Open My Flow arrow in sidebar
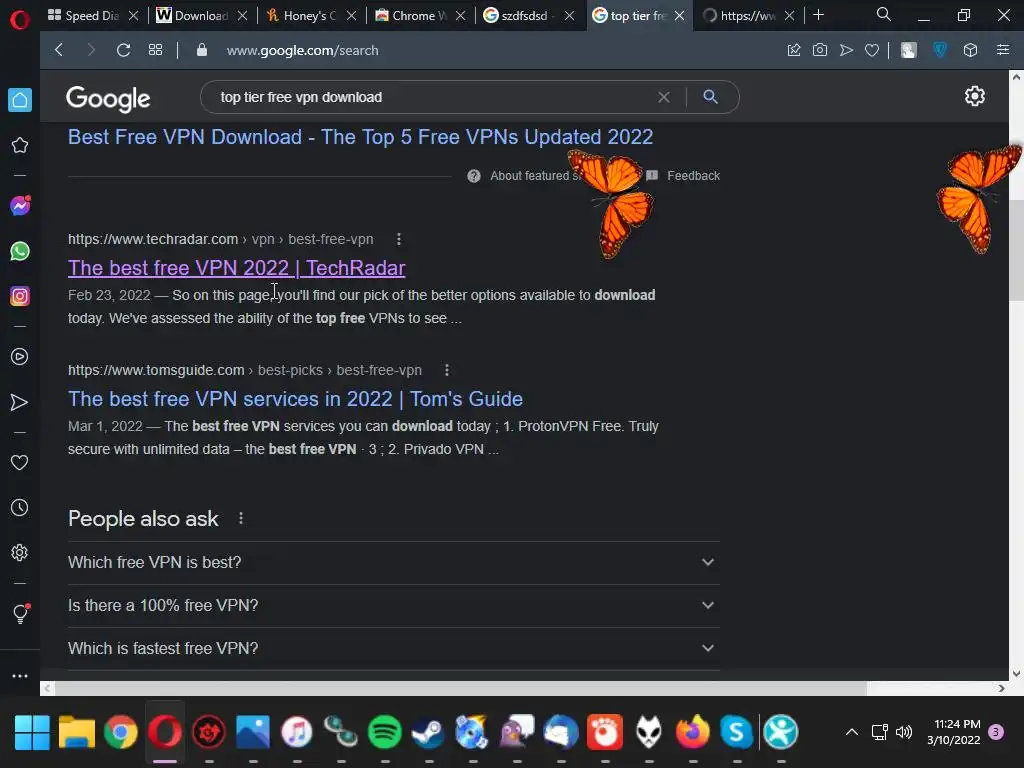Image resolution: width=1024 pixels, height=768 pixels. [x=20, y=402]
